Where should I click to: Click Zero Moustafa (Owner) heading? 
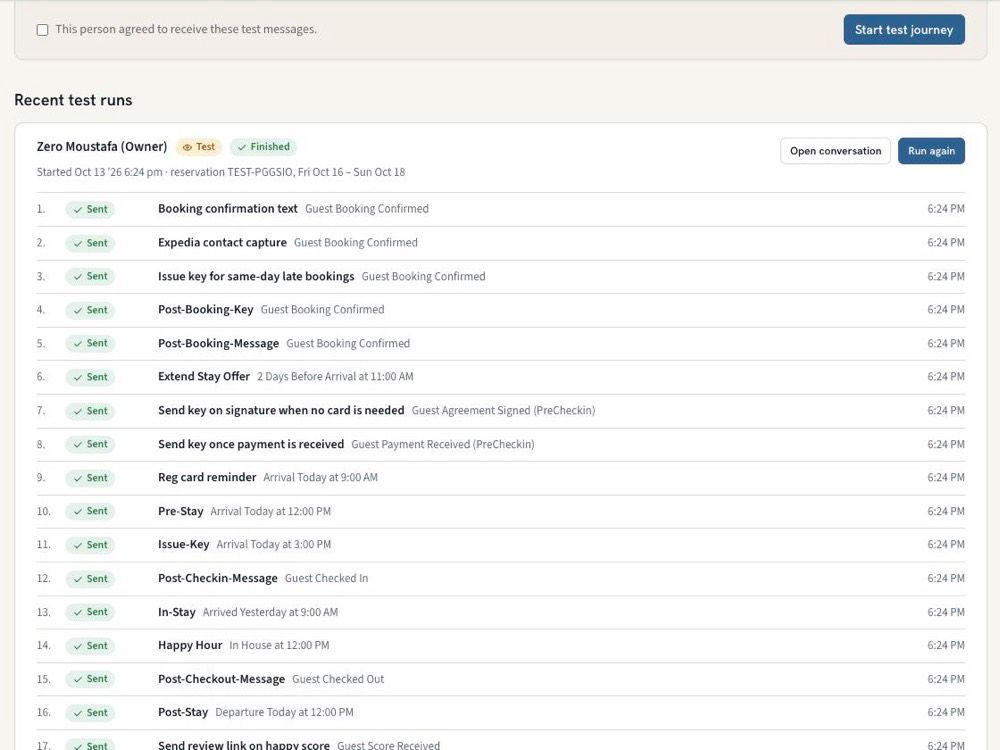101,147
